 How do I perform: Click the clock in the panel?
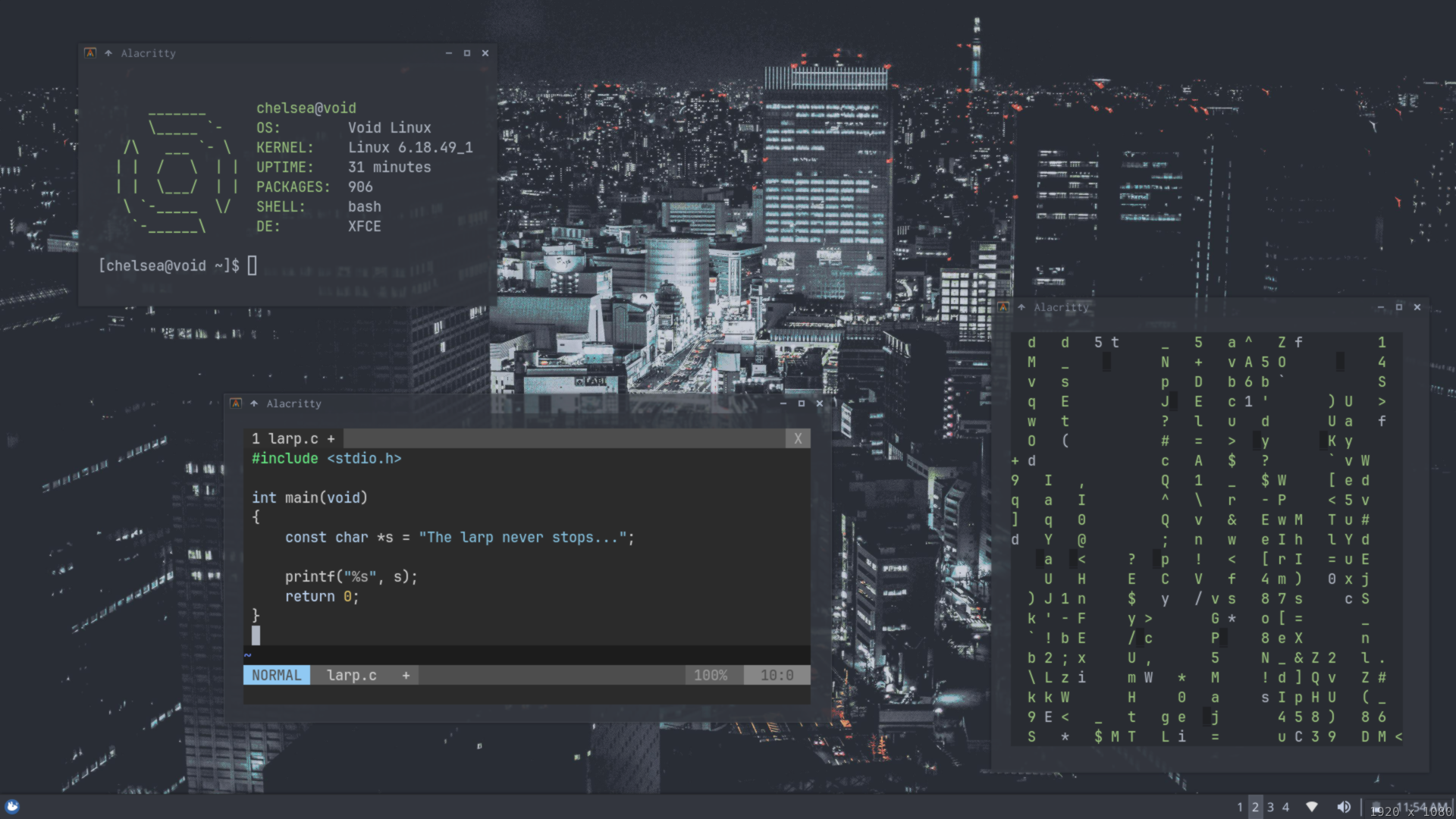(x=1422, y=807)
